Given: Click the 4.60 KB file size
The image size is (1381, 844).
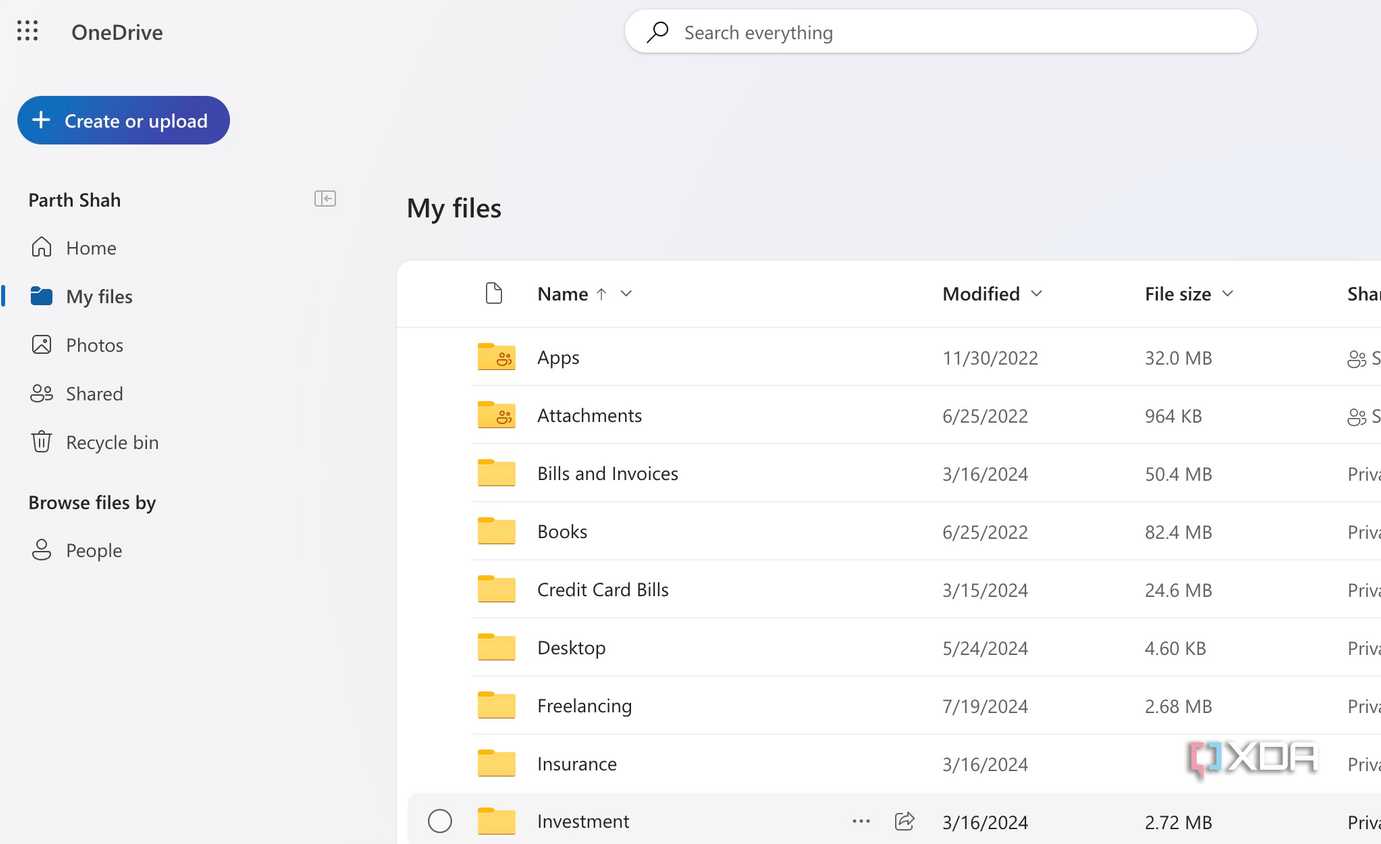Looking at the screenshot, I should pyautogui.click(x=1175, y=647).
